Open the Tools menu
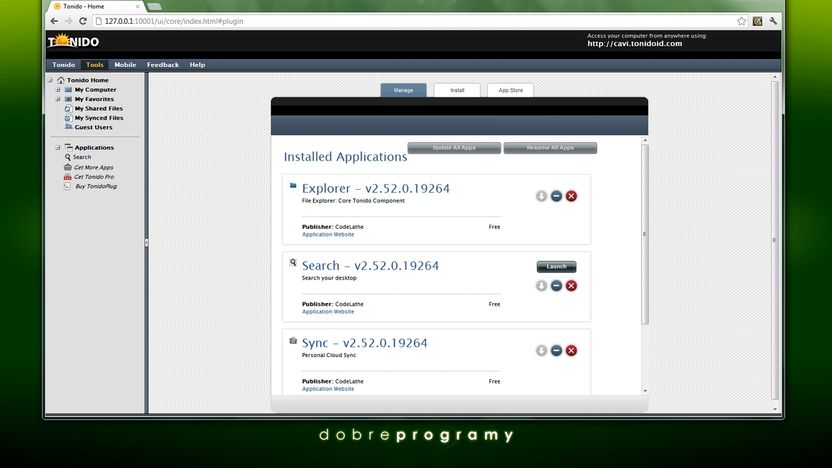This screenshot has height=468, width=832. [x=94, y=65]
